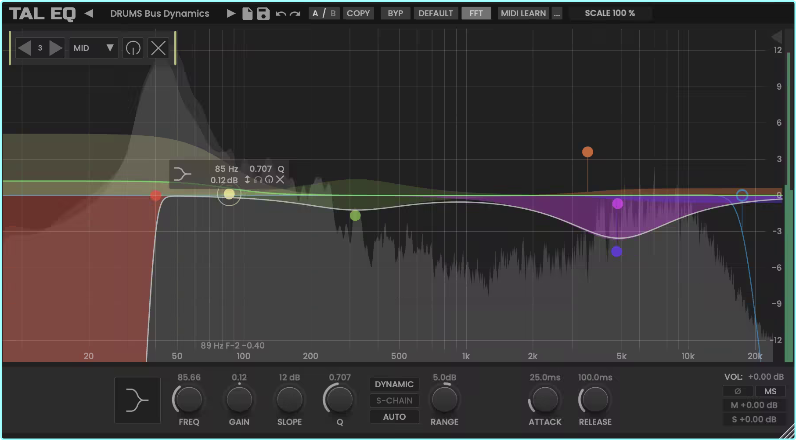This screenshot has width=796, height=440.
Task: Redo the last change
Action: point(295,14)
